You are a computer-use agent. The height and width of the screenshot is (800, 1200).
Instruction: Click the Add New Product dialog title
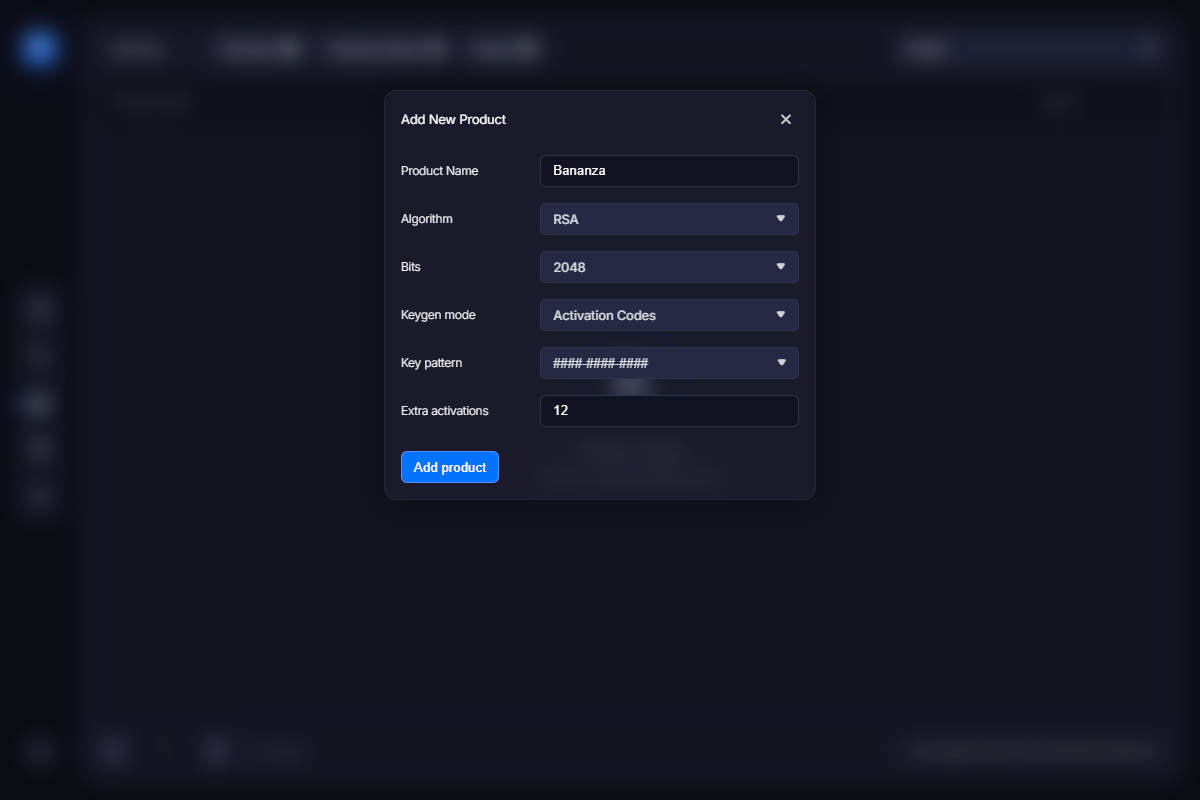pos(453,120)
